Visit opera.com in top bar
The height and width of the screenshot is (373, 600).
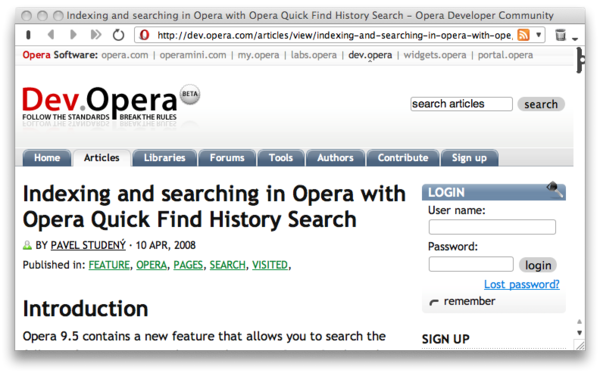pos(125,55)
